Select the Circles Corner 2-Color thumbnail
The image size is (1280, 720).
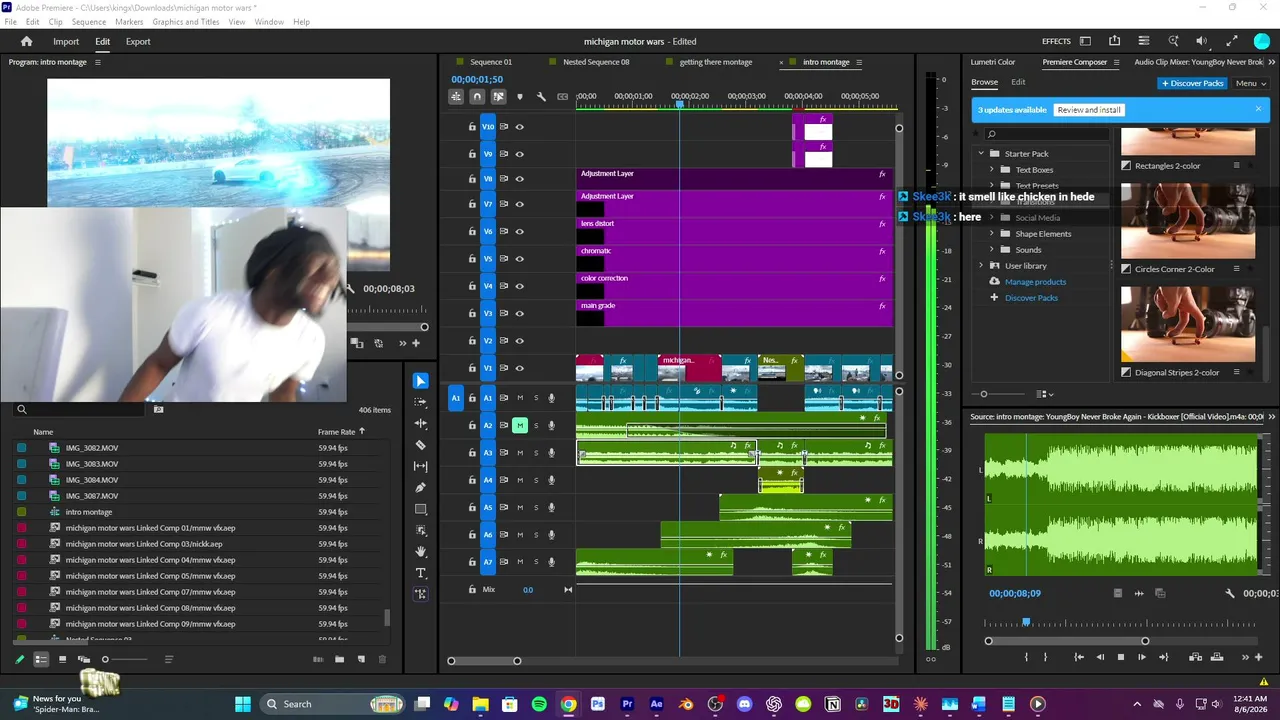point(1186,220)
